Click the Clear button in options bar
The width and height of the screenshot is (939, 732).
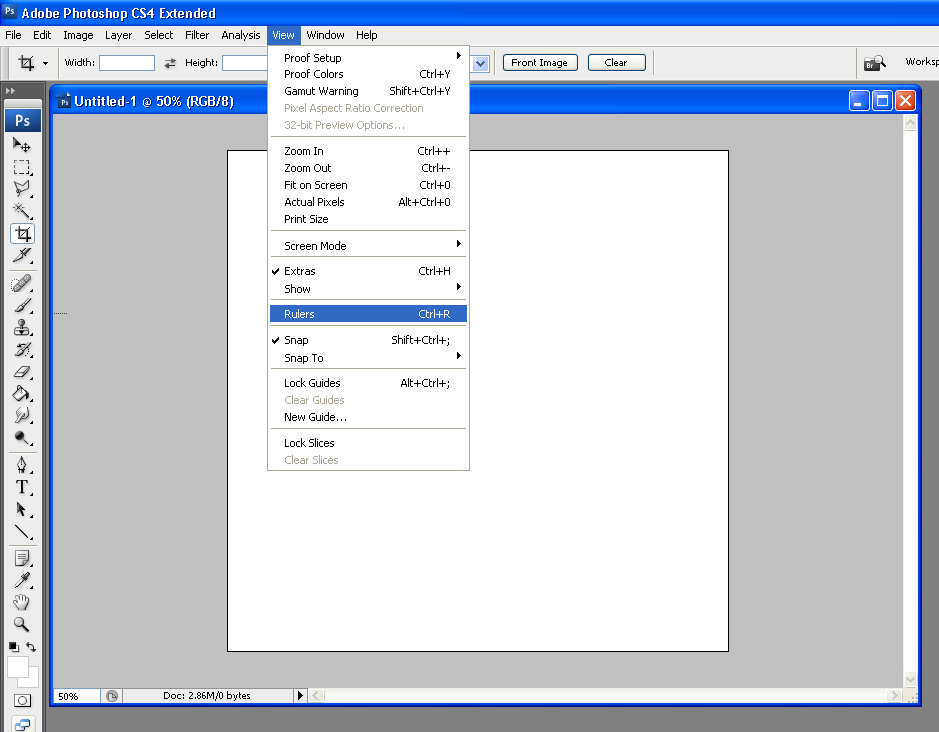click(616, 62)
